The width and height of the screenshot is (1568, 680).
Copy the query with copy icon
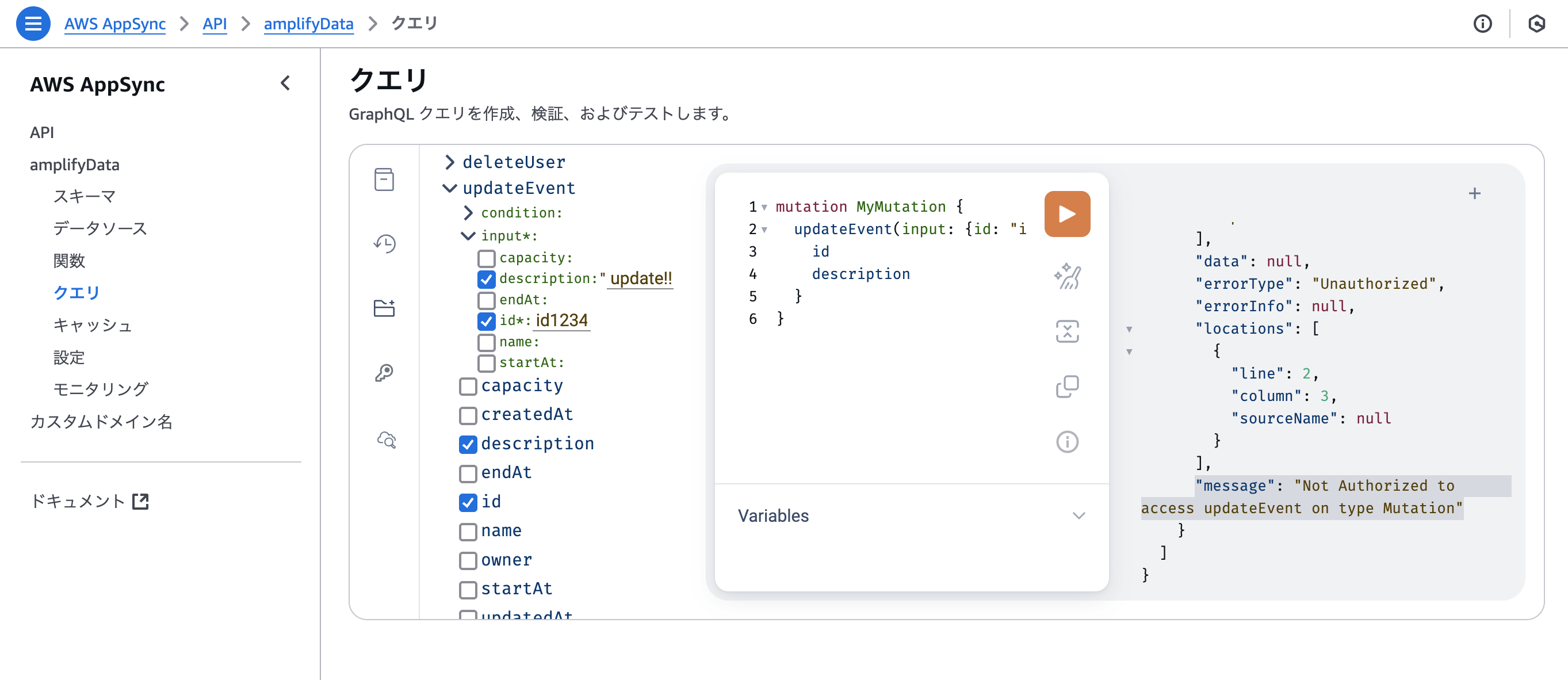[1067, 387]
